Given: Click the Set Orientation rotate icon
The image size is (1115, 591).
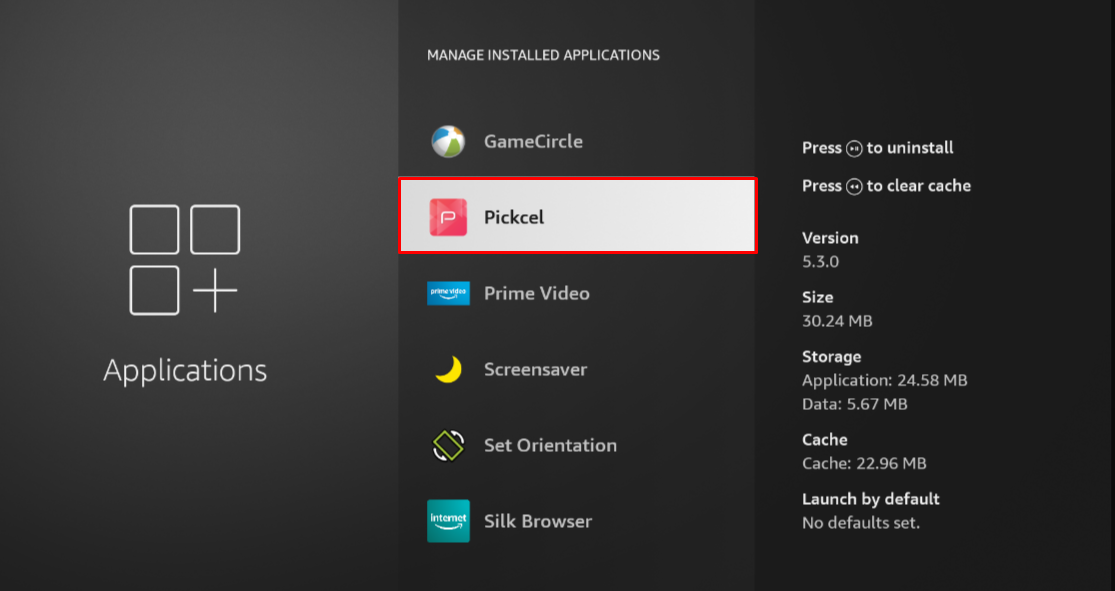Looking at the screenshot, I should (x=448, y=445).
